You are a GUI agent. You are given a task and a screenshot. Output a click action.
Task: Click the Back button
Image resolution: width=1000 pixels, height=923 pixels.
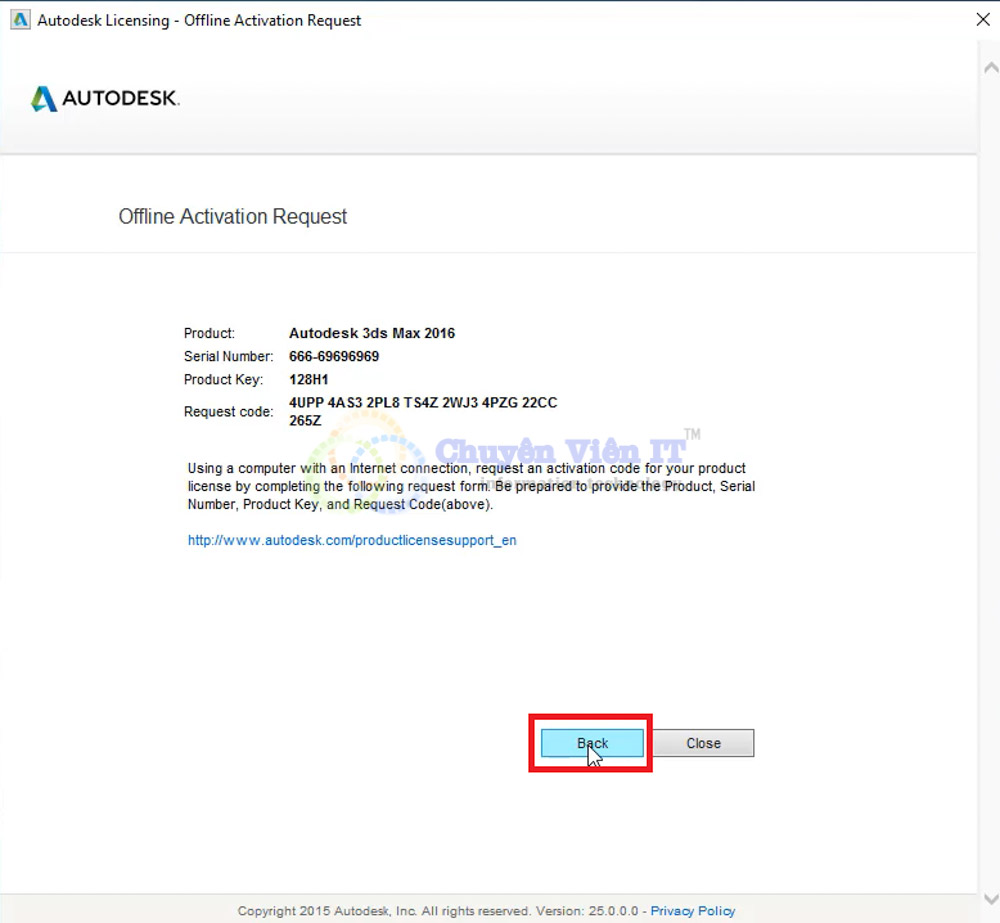592,743
